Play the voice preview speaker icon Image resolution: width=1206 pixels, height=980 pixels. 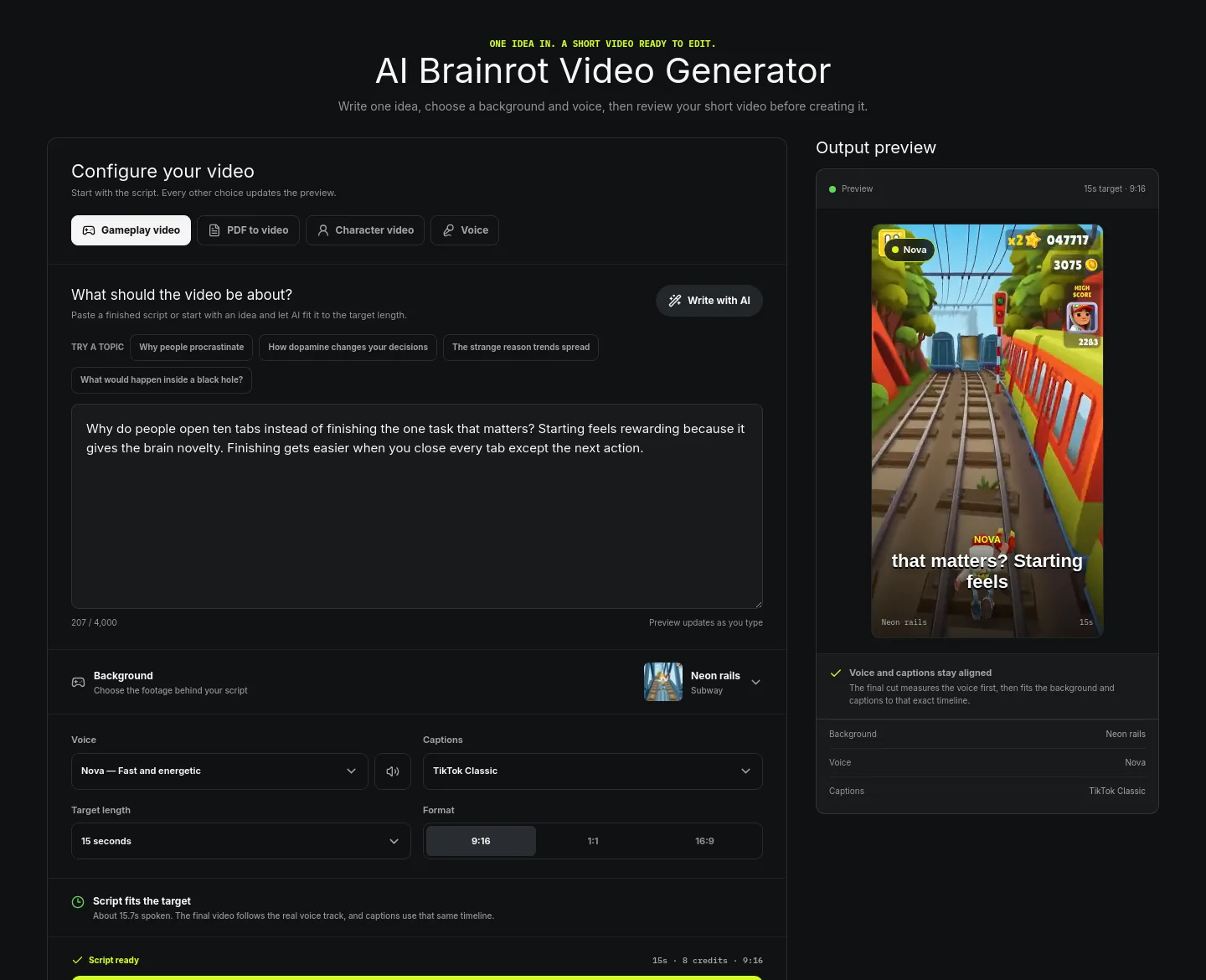pyautogui.click(x=393, y=771)
